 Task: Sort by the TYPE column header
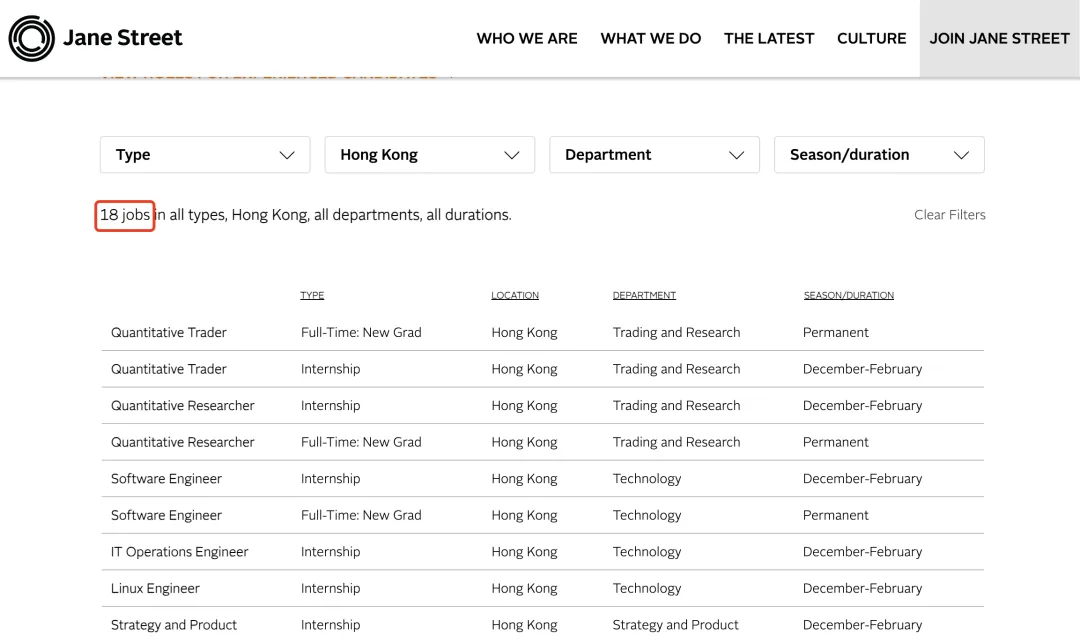(312, 295)
